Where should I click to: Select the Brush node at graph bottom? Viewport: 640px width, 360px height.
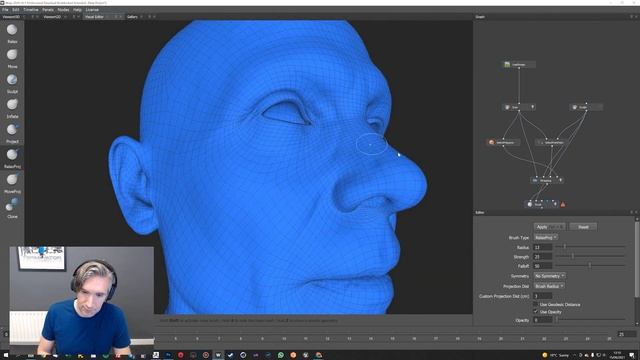point(541,204)
